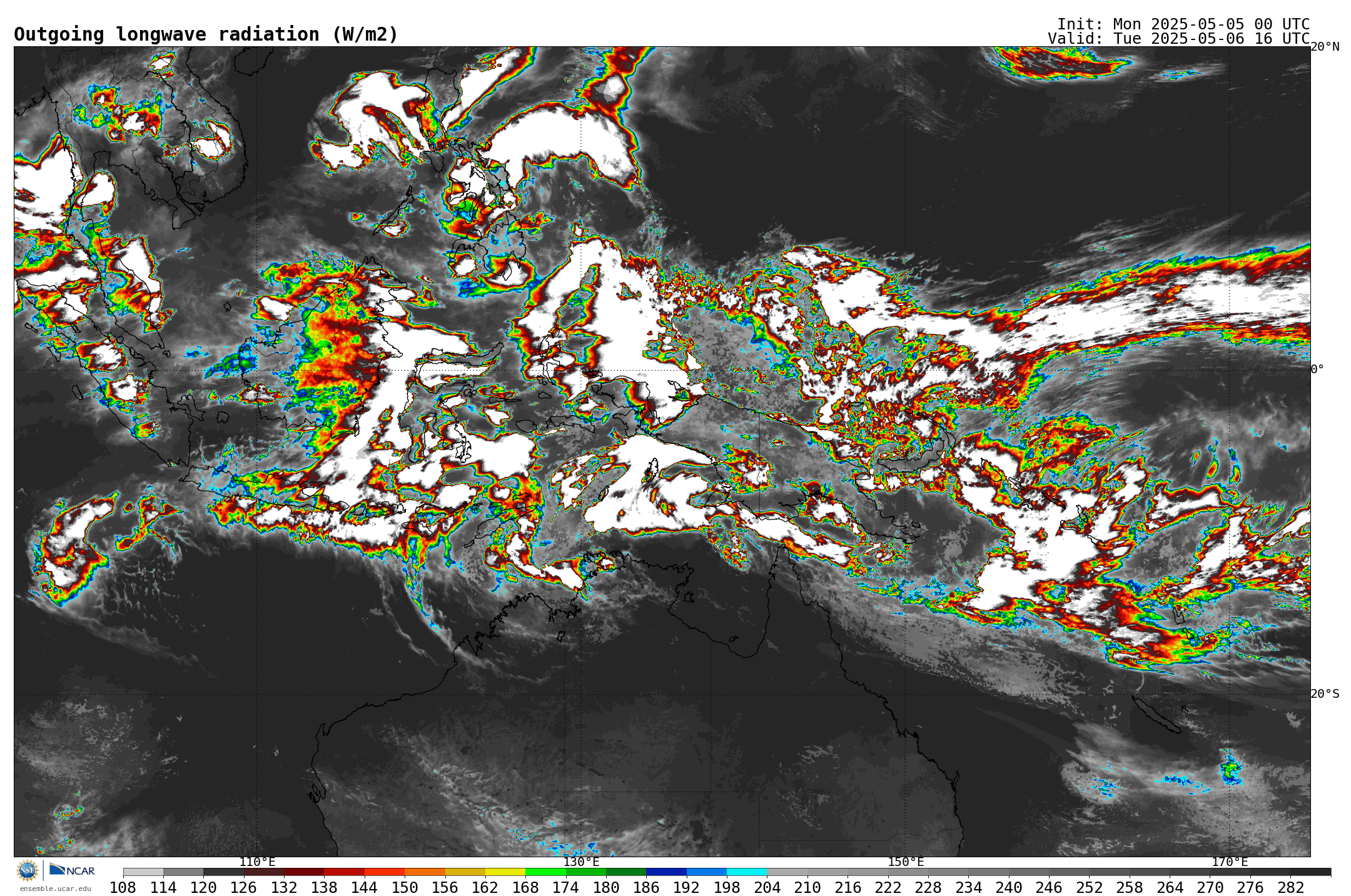Click the colorbar value 204
This screenshot has height=896, width=1351.
point(767,888)
